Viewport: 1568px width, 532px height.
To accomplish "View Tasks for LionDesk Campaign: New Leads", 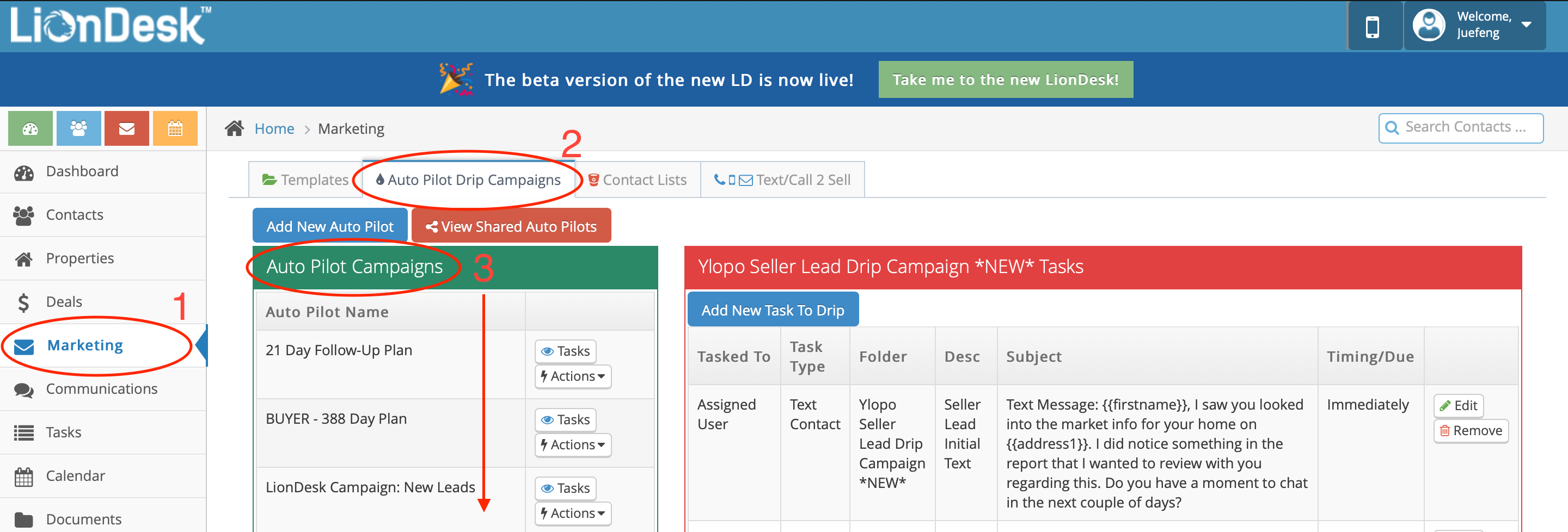I will pyautogui.click(x=566, y=488).
